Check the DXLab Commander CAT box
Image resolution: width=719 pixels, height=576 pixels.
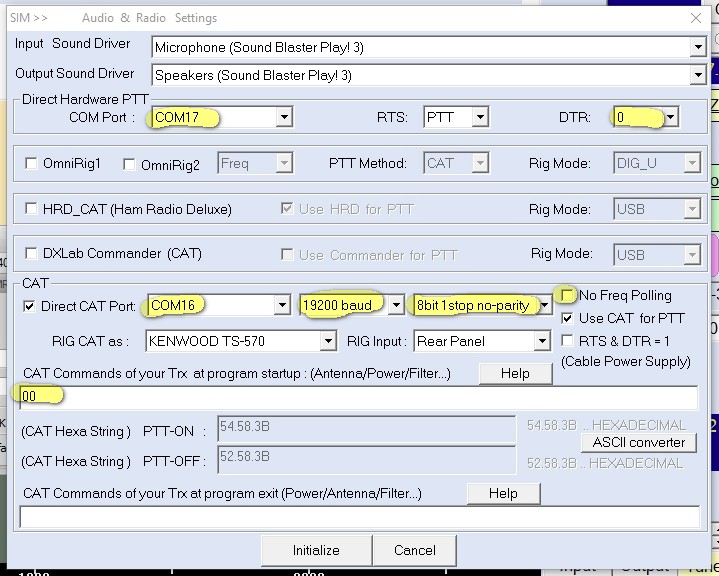pyautogui.click(x=32, y=254)
